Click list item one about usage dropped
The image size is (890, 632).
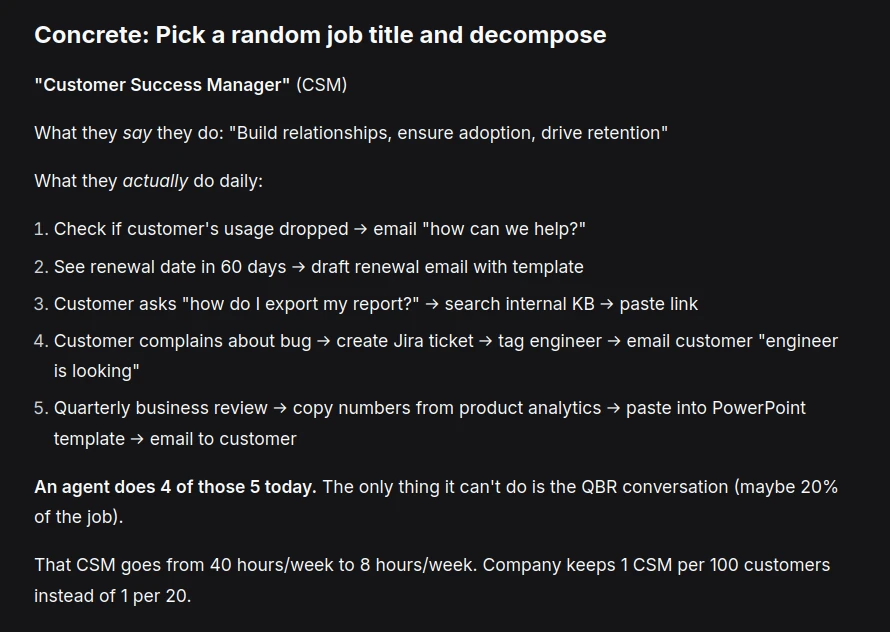point(200,229)
